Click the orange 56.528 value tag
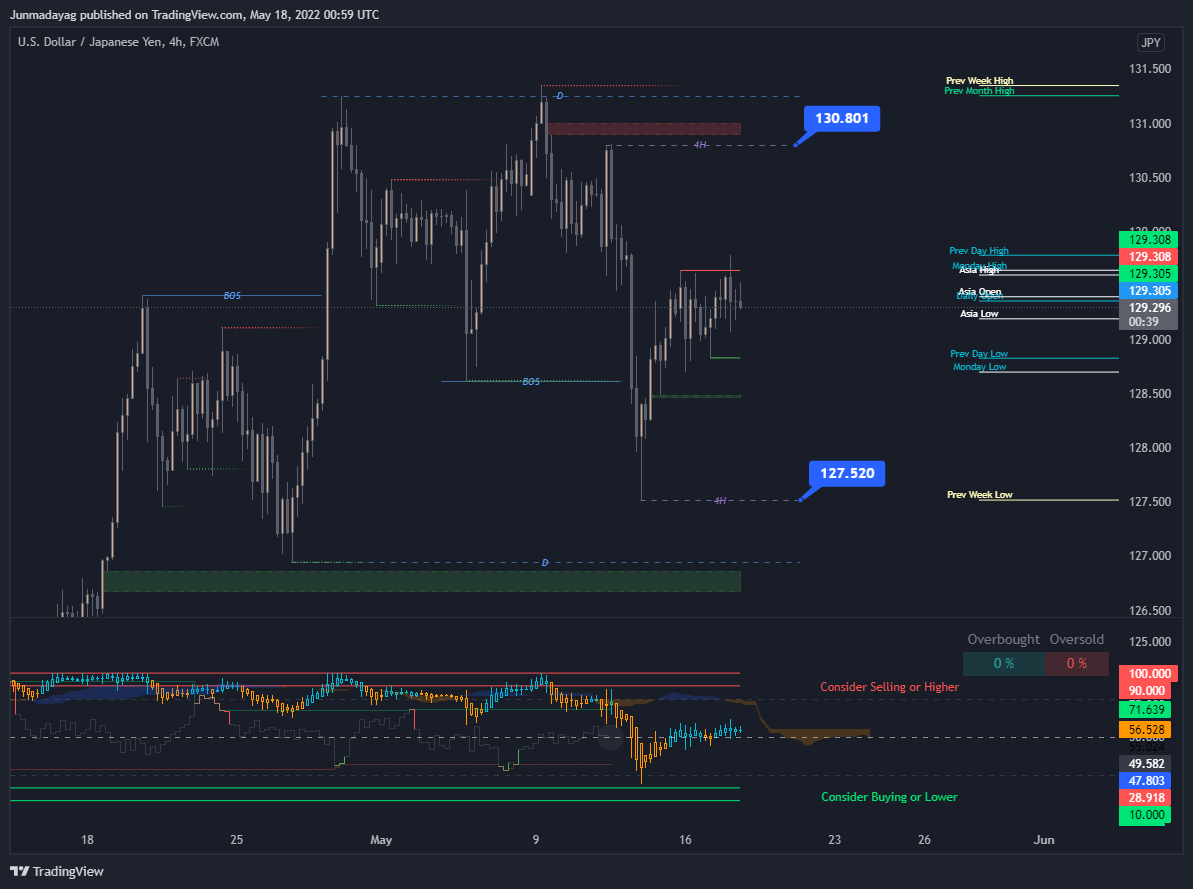1193x889 pixels. 1146,729
